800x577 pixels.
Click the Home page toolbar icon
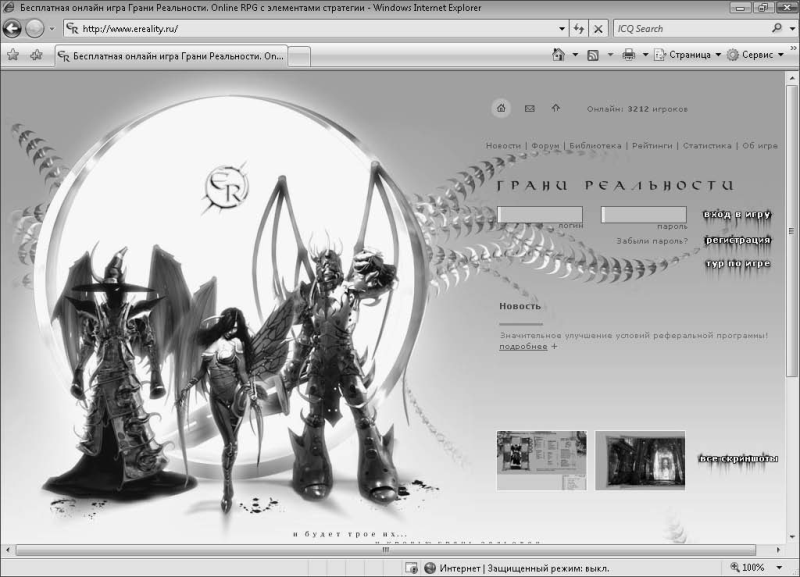point(559,55)
